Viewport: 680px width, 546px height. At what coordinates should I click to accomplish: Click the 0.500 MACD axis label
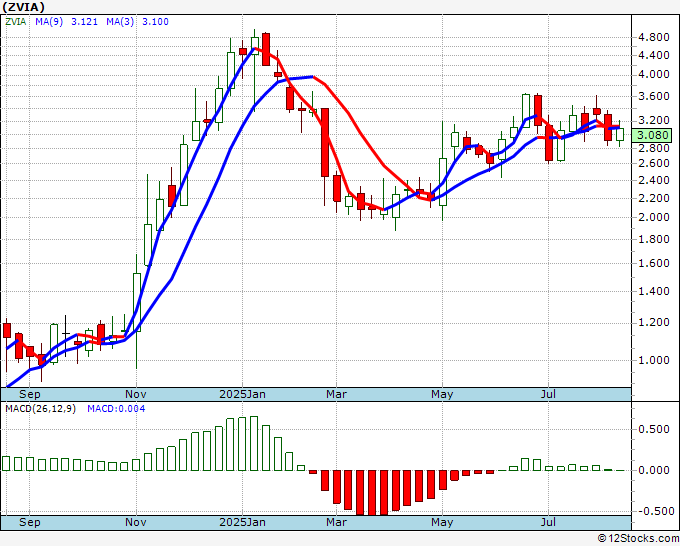pos(654,429)
